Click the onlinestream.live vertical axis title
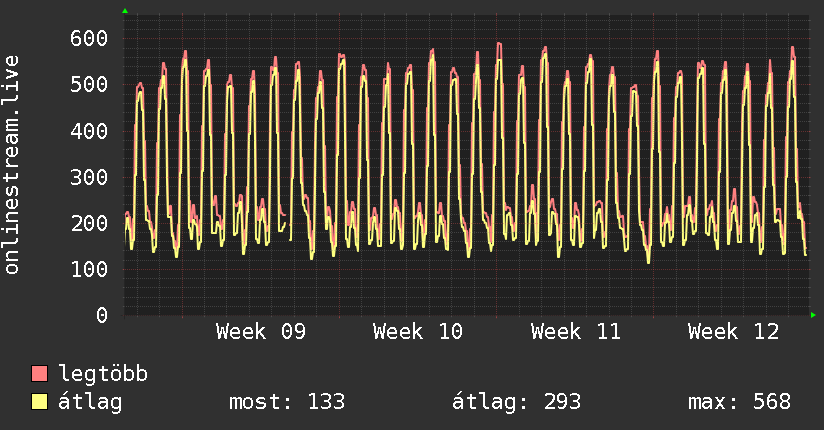This screenshot has width=824, height=430. (x=12, y=165)
